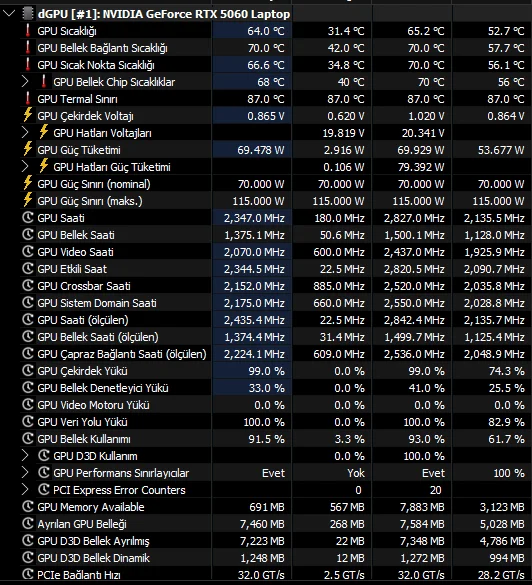Image resolution: width=532 pixels, height=585 pixels.
Task: Select the dGPU NVIDIA GeForce RTX 5060 Laptop label
Action: point(164,14)
